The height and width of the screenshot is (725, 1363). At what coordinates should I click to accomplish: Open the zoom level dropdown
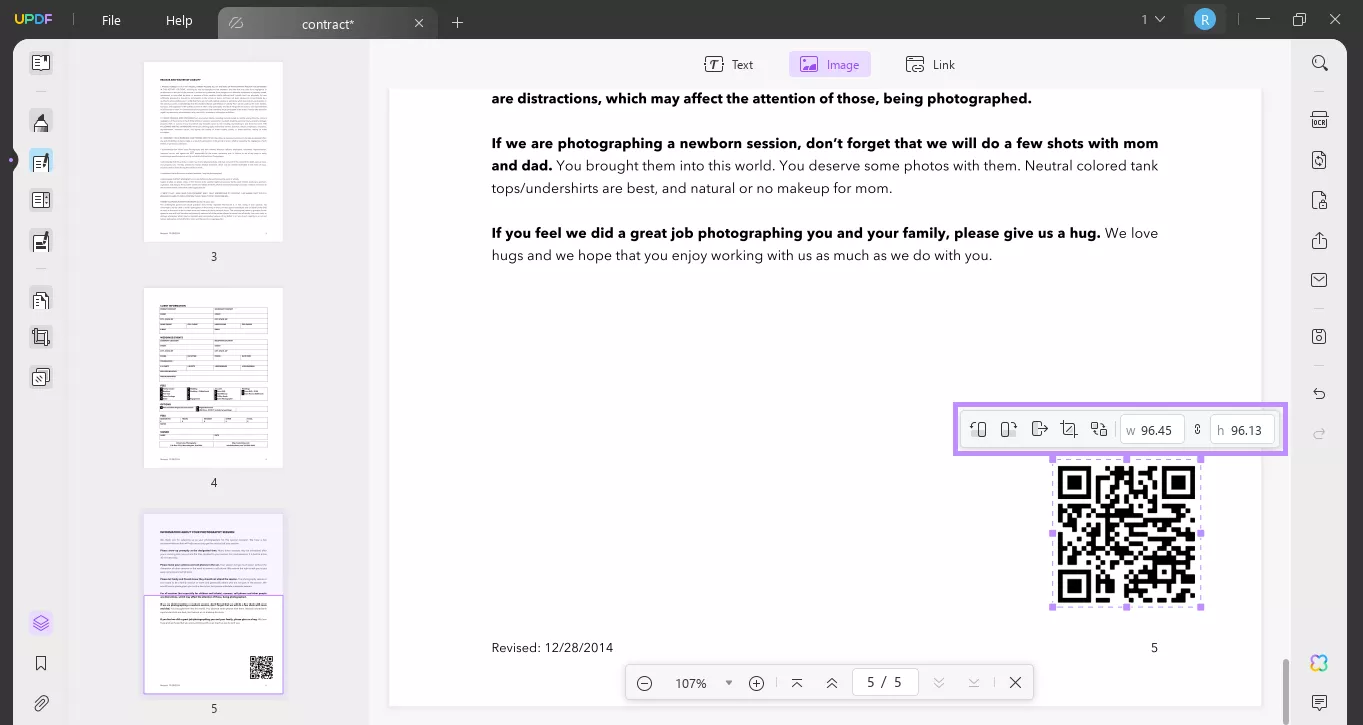[729, 683]
